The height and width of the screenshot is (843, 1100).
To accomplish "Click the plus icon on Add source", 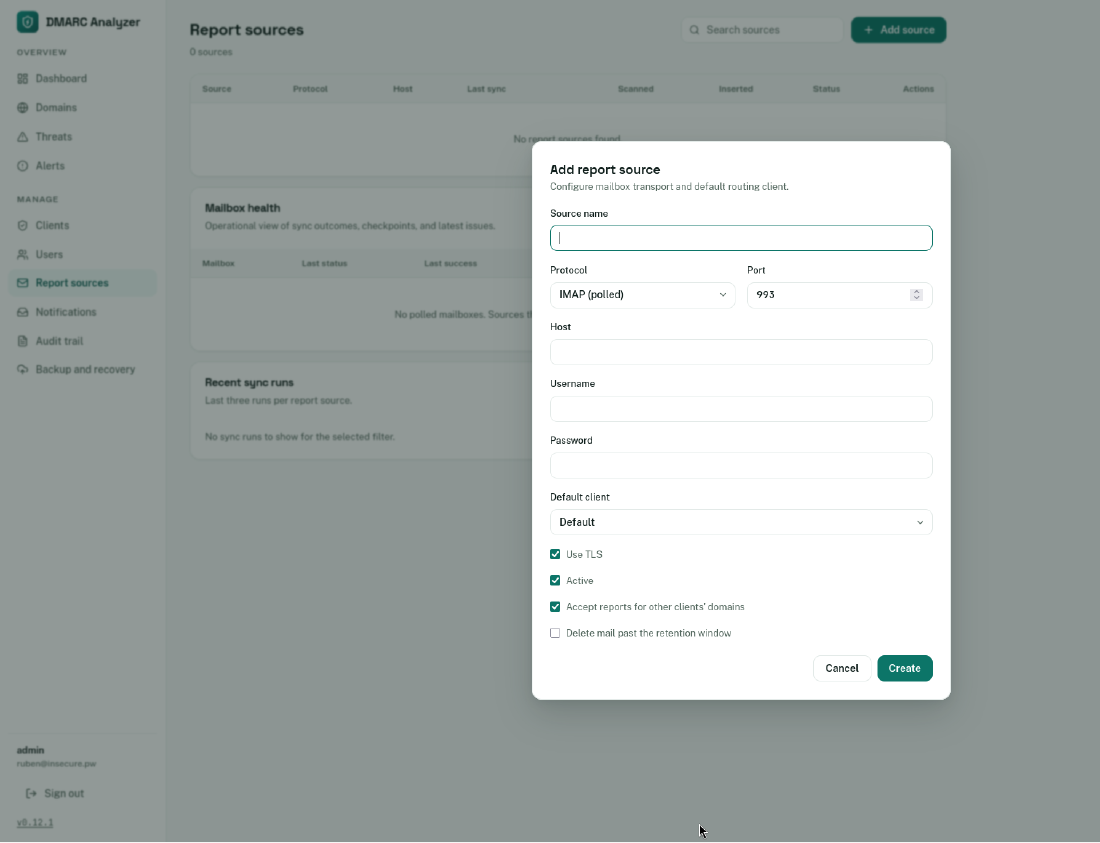I will [868, 30].
